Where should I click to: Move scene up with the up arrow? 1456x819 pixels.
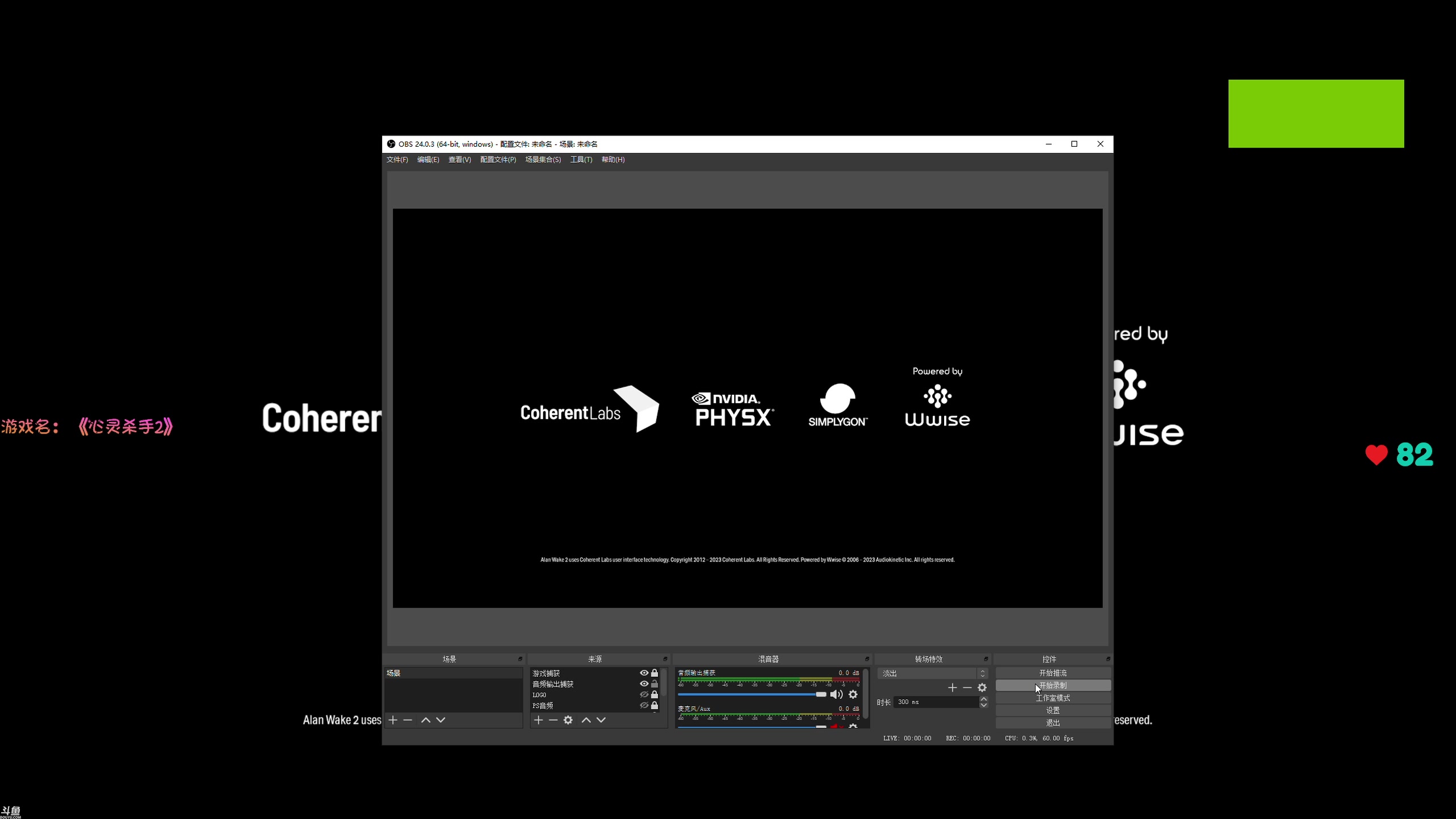(425, 720)
